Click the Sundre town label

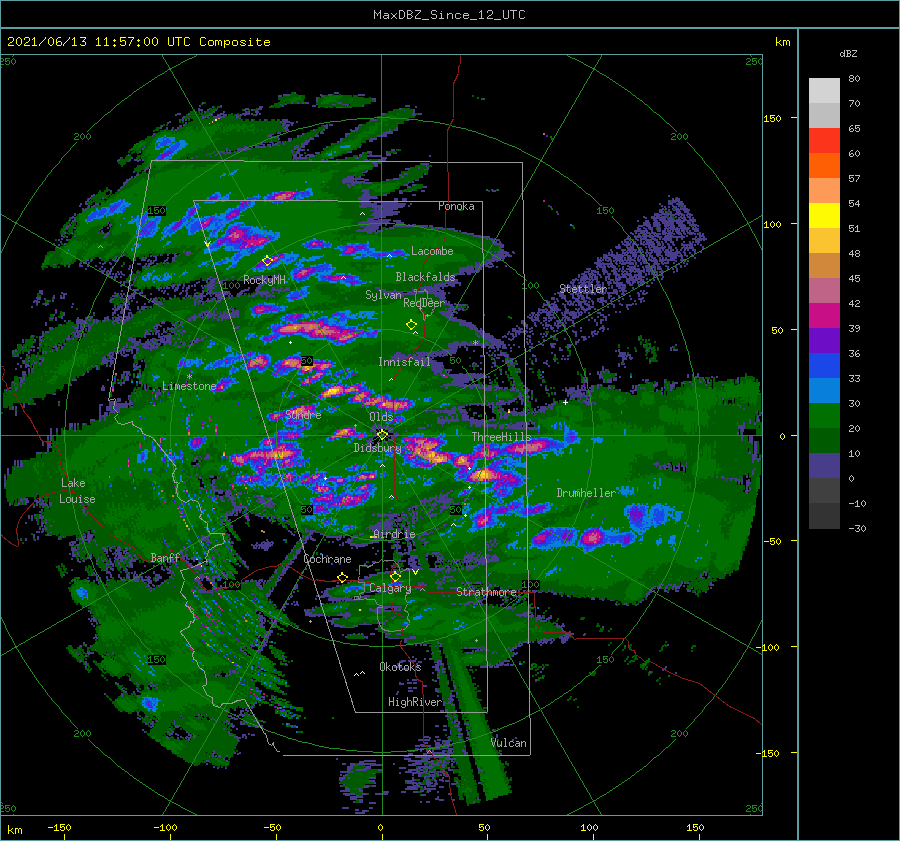pos(304,414)
